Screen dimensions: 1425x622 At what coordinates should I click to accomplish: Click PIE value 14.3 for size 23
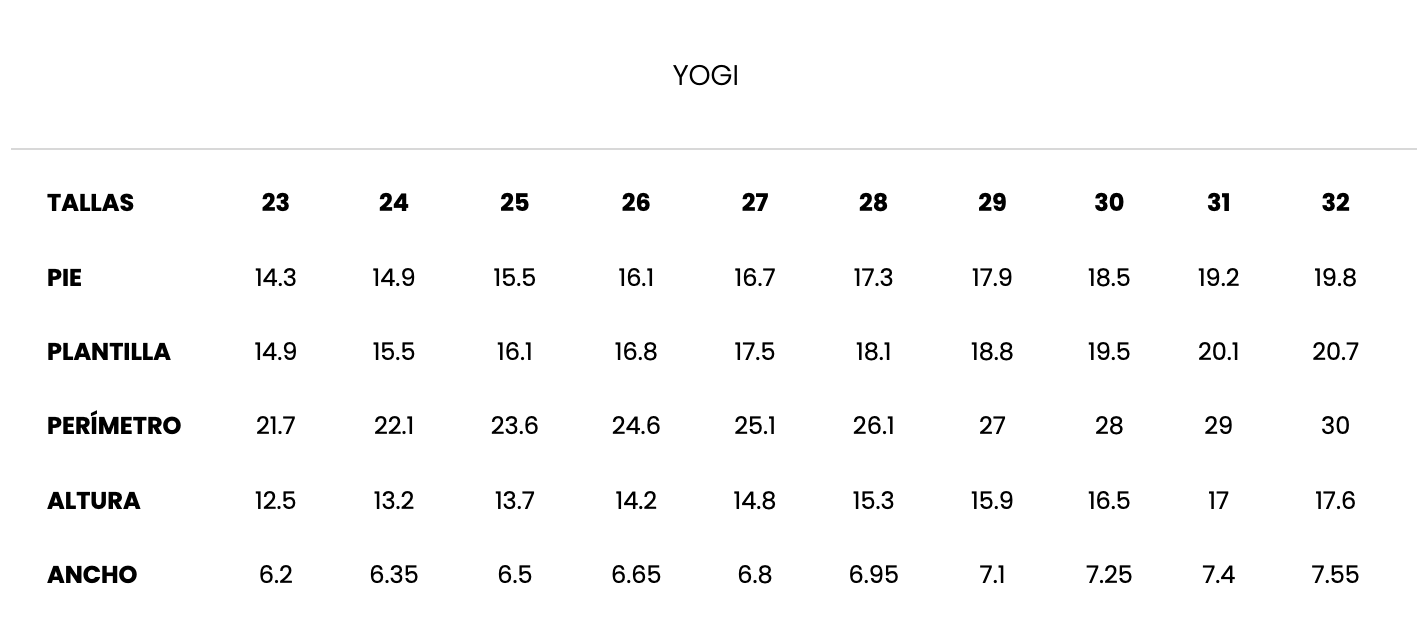[275, 278]
